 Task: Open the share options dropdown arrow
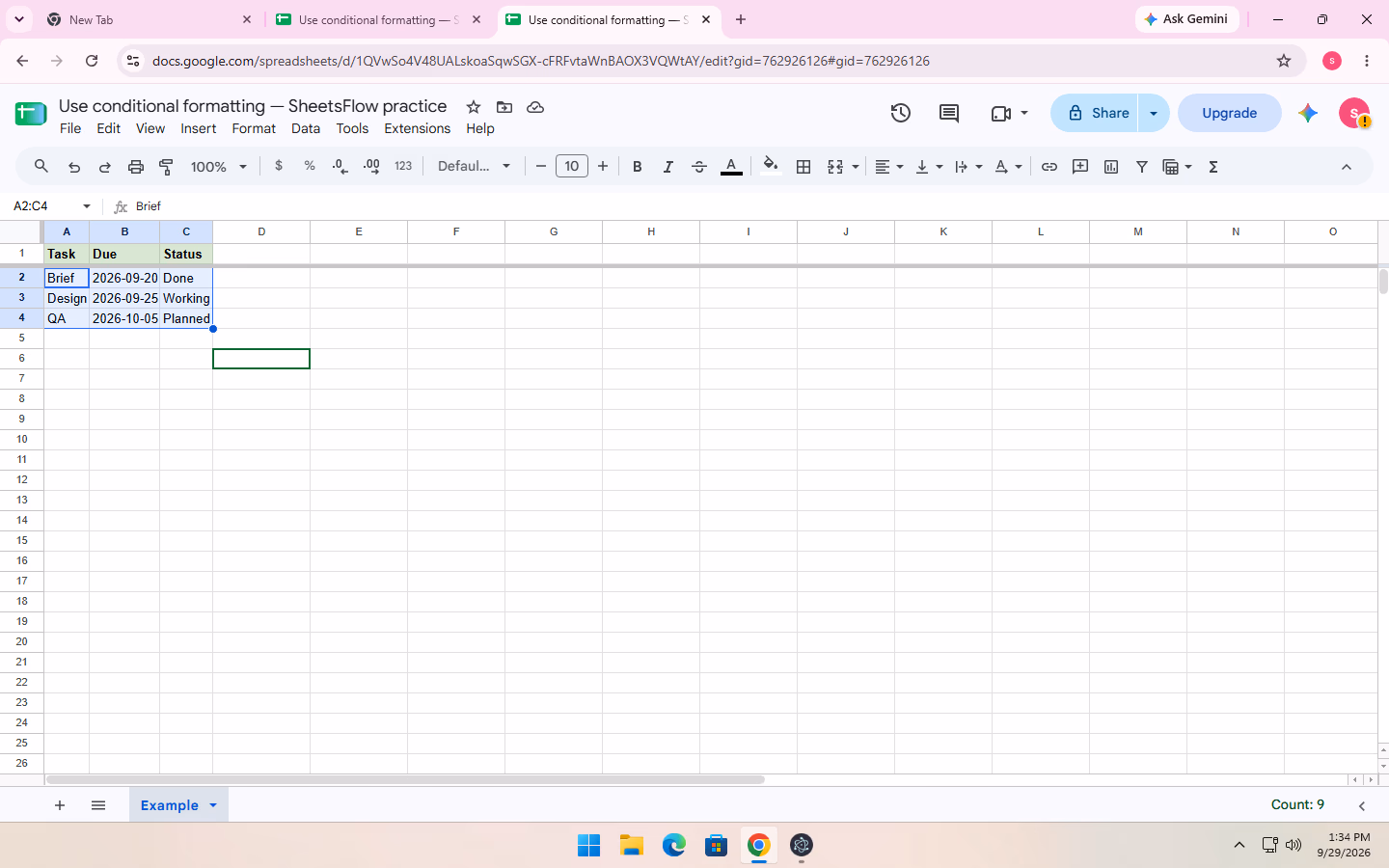(x=1154, y=113)
